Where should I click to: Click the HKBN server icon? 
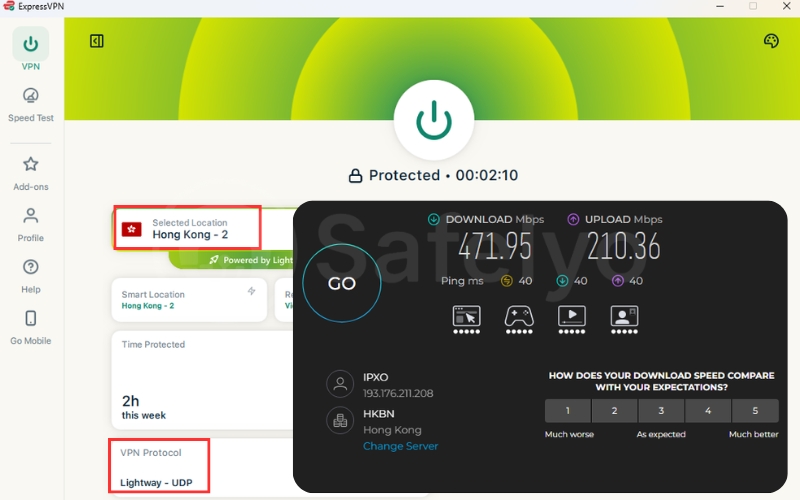click(340, 421)
